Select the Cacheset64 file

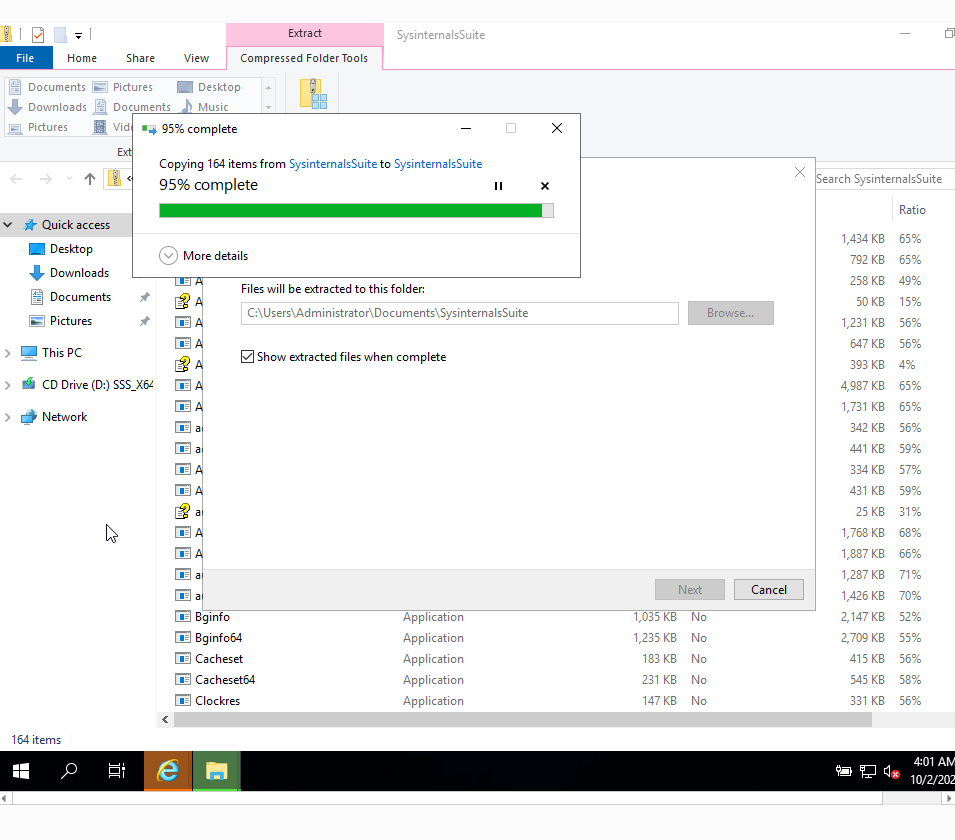[x=225, y=680]
